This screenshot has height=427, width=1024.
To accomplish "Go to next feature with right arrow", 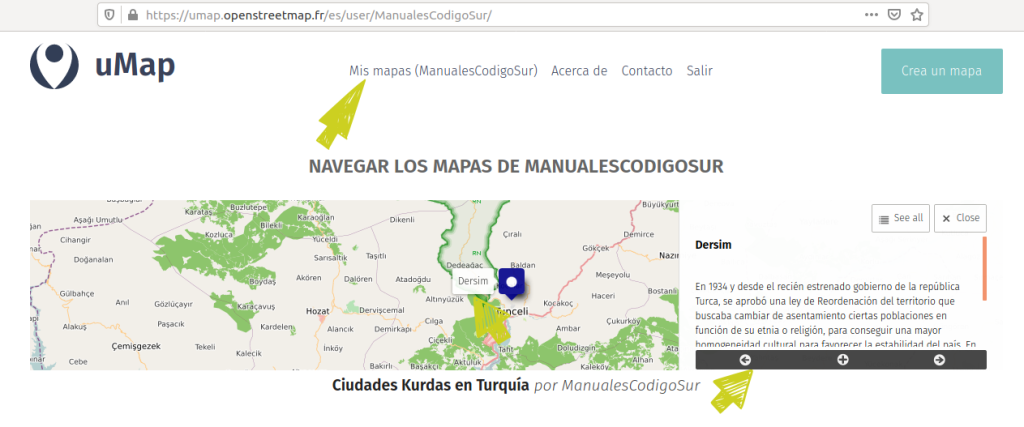I will tap(939, 360).
